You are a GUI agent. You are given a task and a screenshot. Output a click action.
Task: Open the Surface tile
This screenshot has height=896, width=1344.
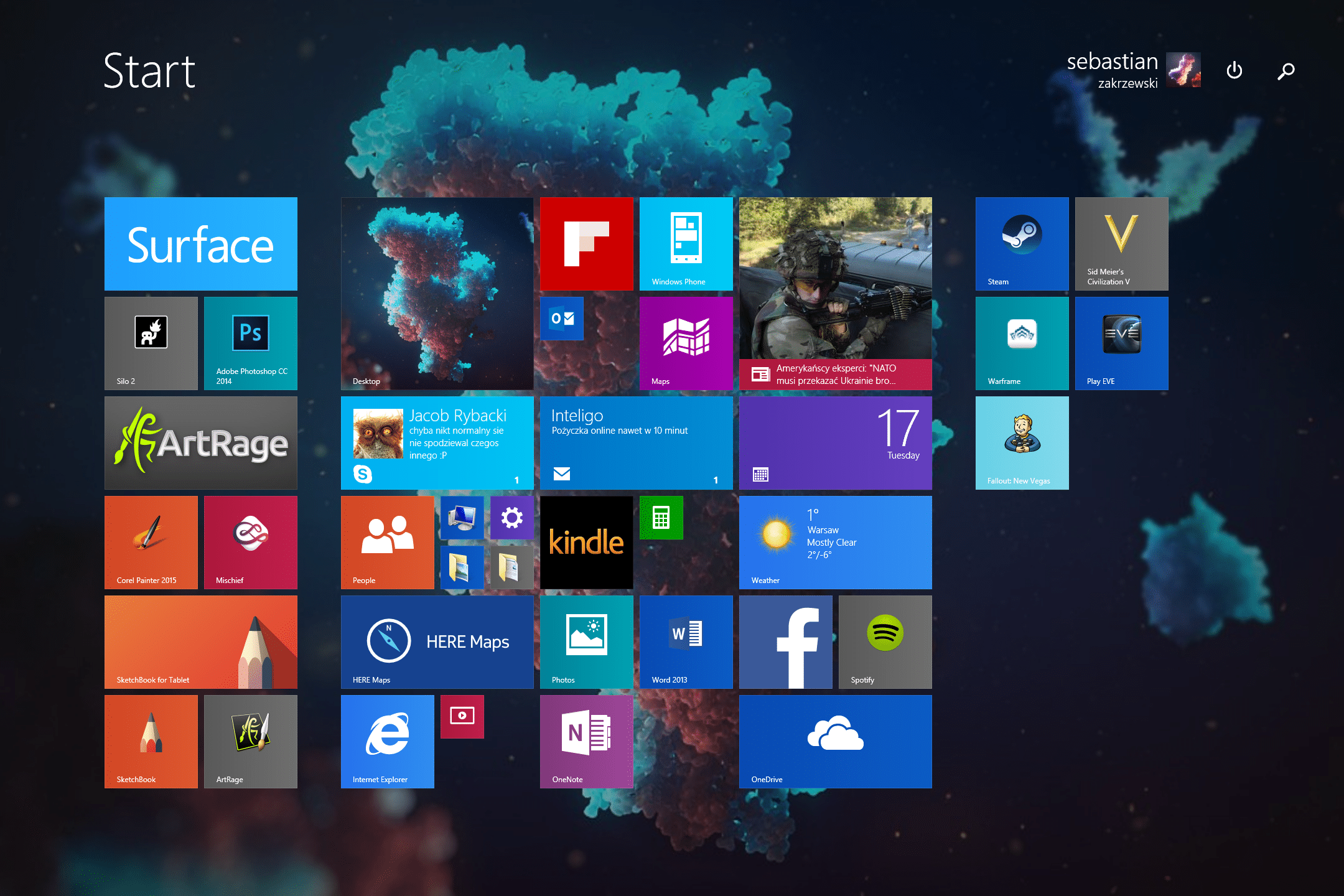click(200, 244)
